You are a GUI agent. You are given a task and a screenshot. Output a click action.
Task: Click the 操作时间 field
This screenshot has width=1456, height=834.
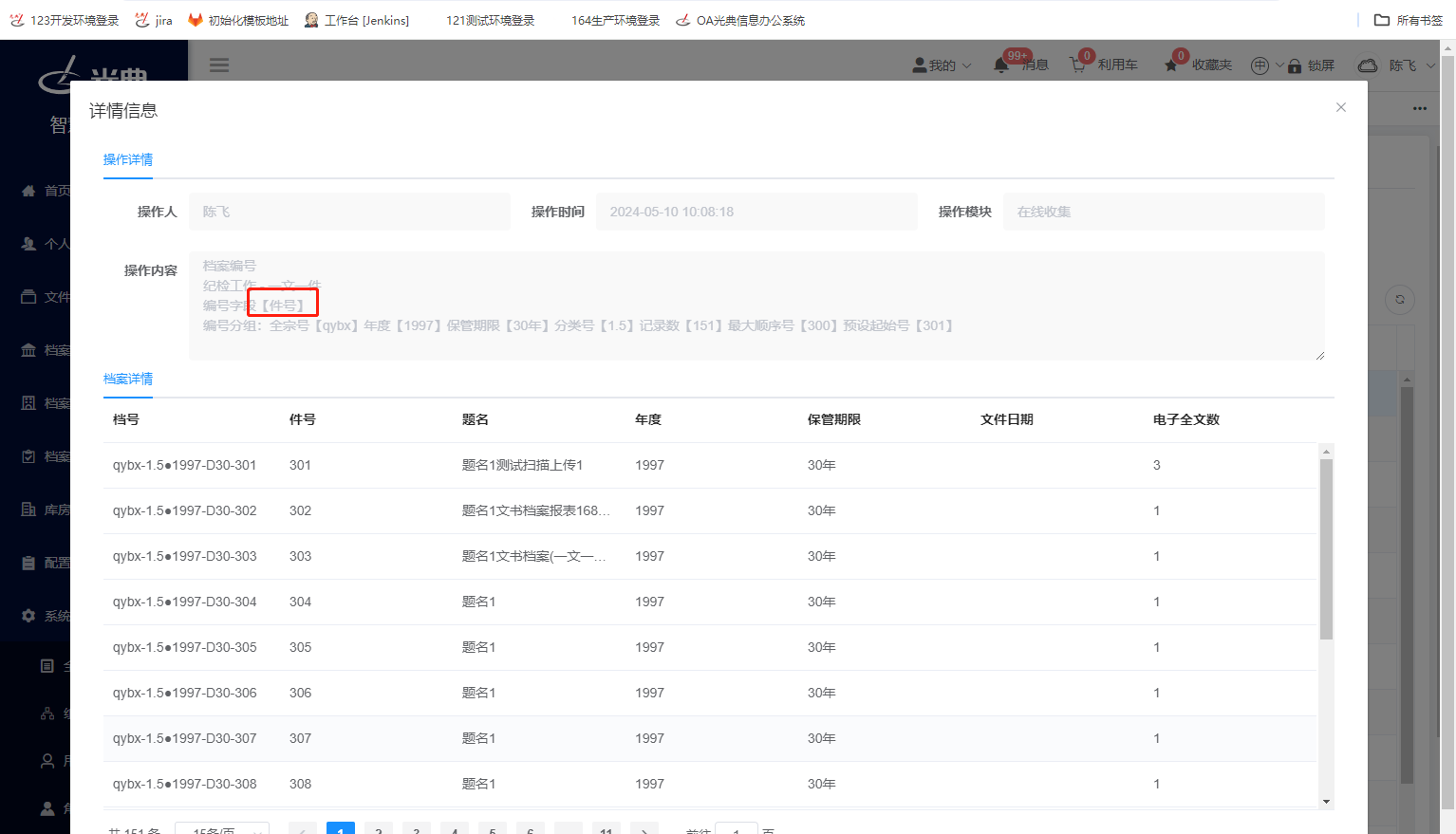click(756, 212)
